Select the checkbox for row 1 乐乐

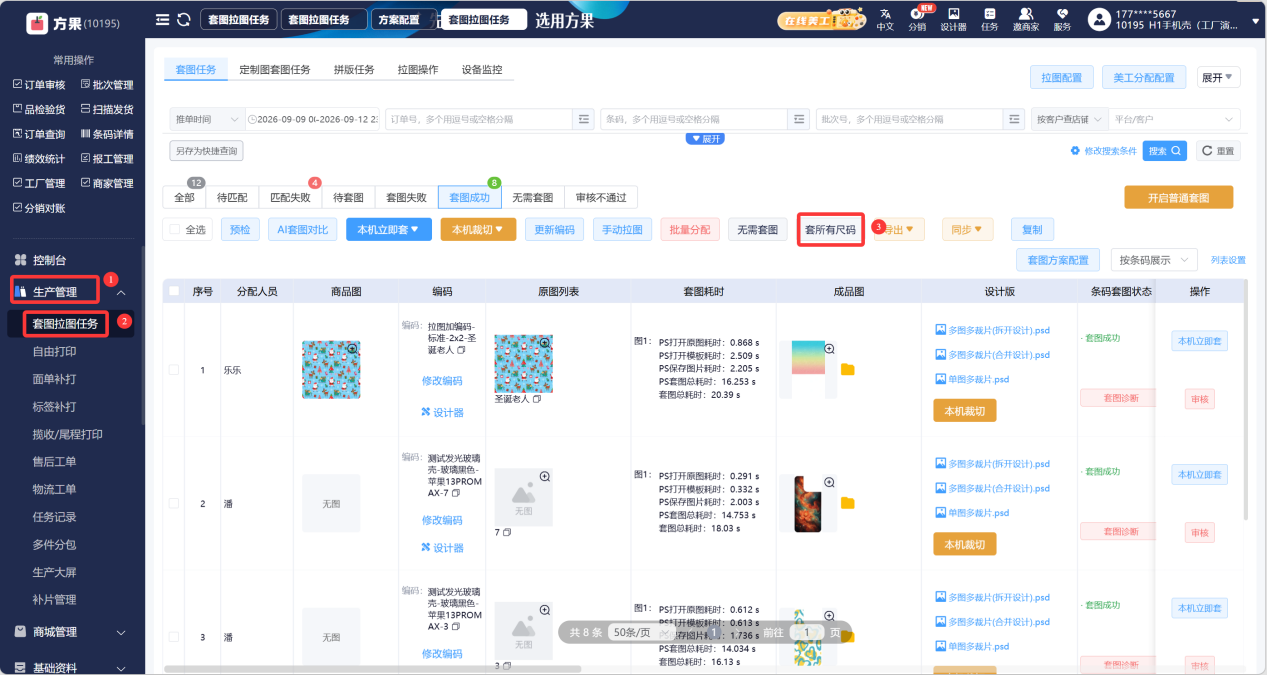(175, 370)
